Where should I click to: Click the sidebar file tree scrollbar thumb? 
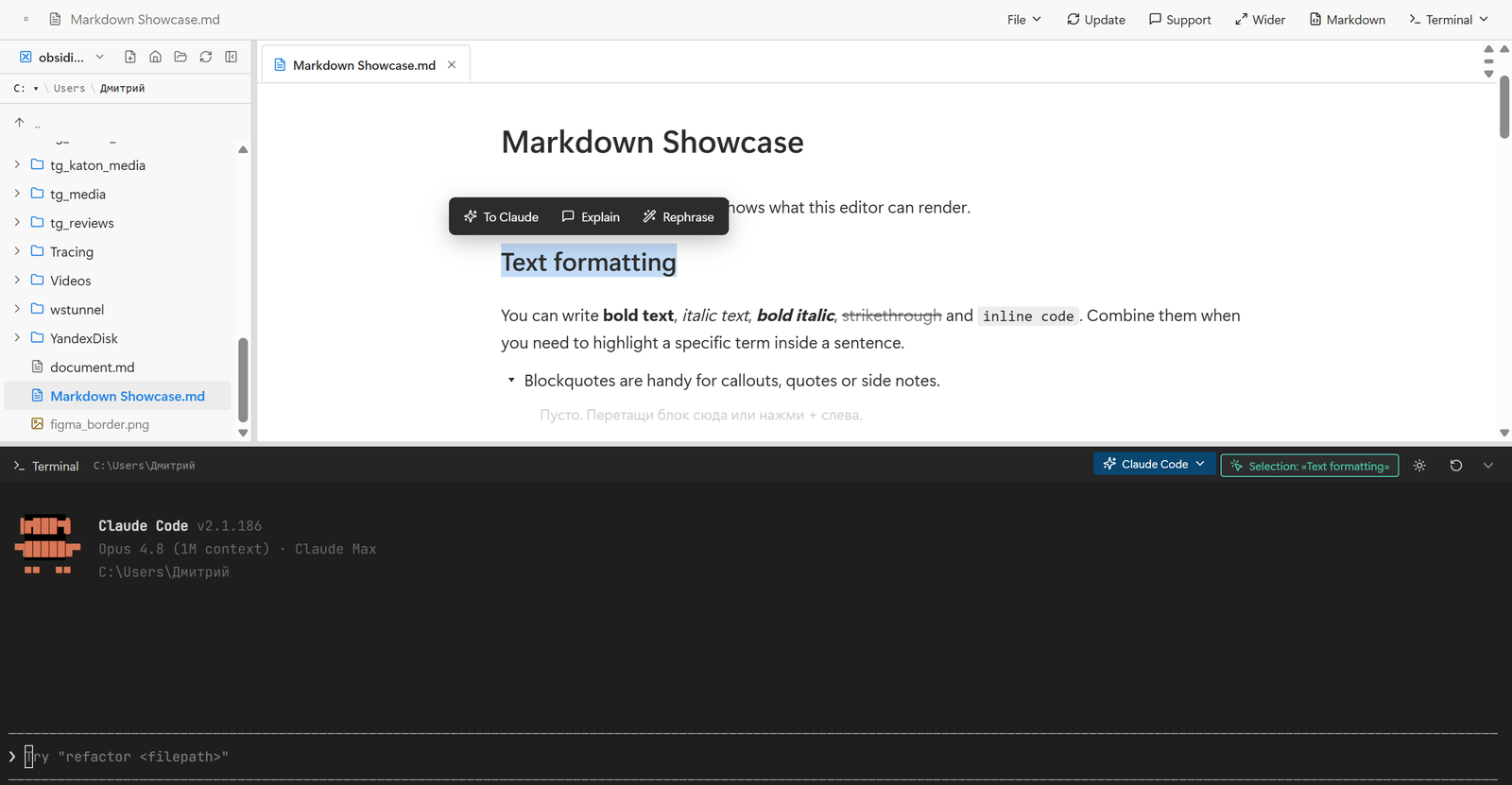[x=243, y=380]
